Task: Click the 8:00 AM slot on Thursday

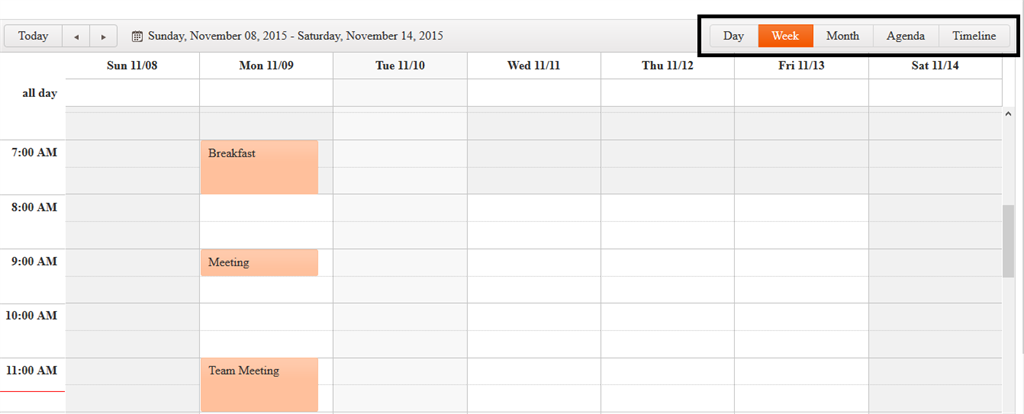Action: (x=667, y=207)
